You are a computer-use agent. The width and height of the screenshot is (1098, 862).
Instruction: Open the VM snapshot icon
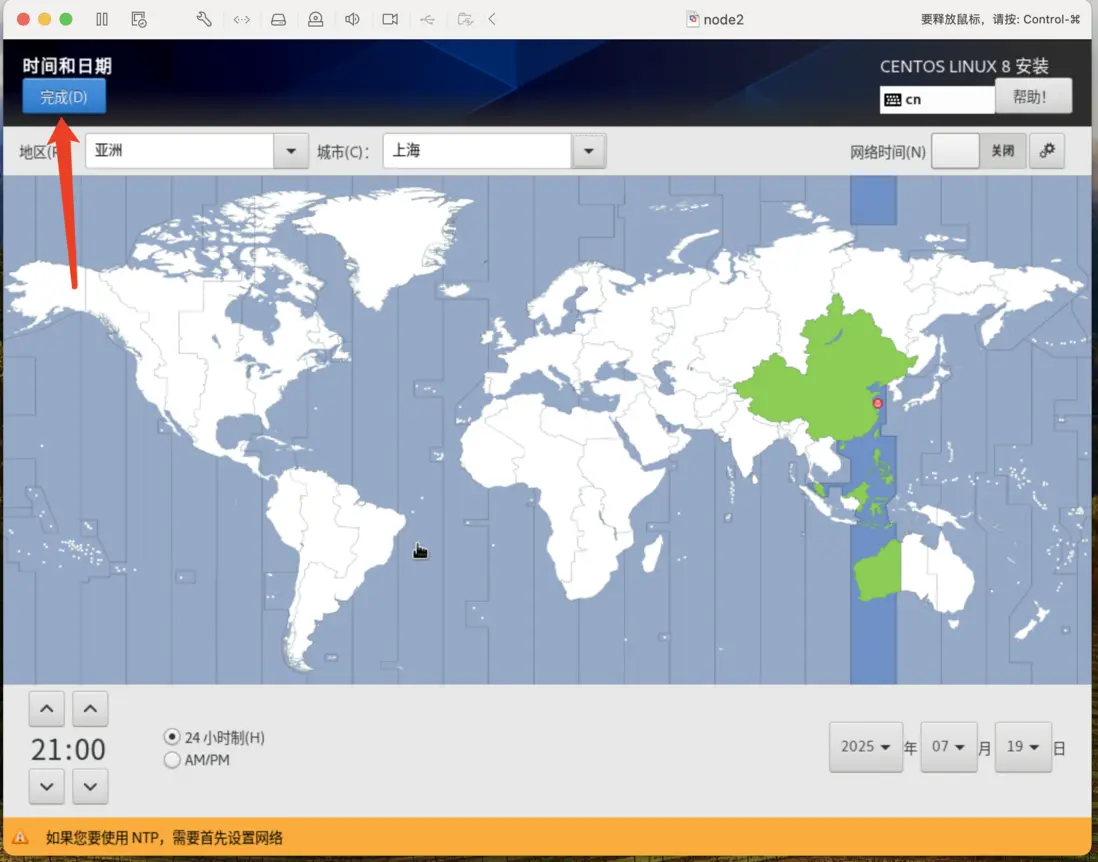coord(139,19)
